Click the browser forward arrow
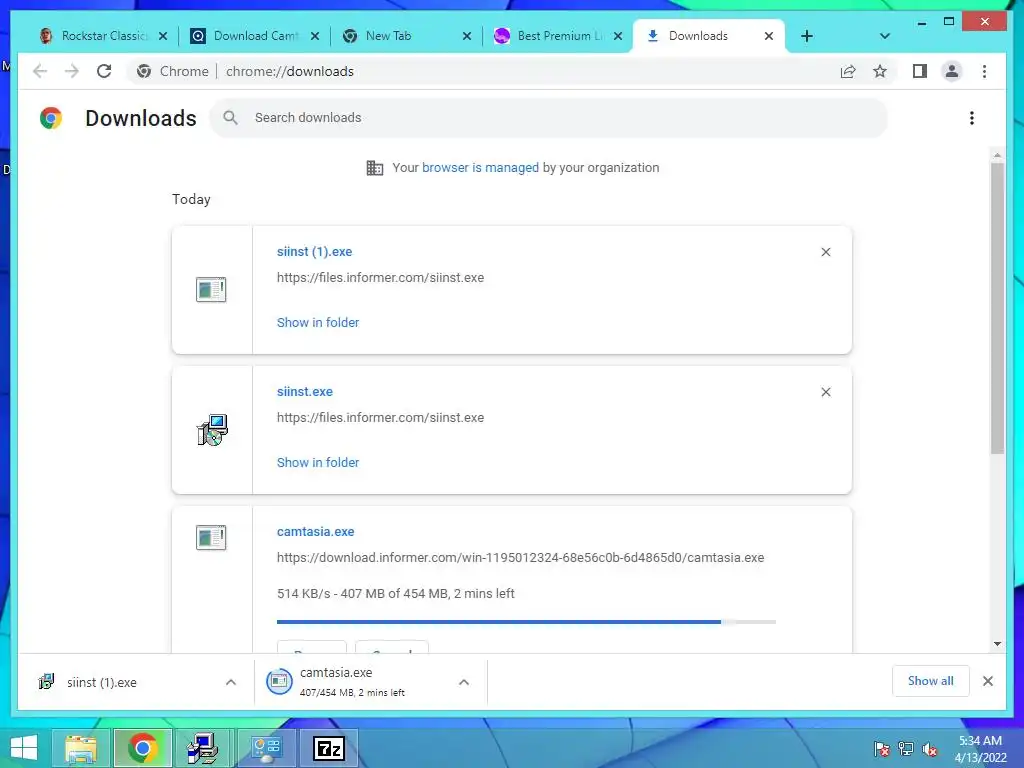Image resolution: width=1024 pixels, height=768 pixels. [72, 71]
